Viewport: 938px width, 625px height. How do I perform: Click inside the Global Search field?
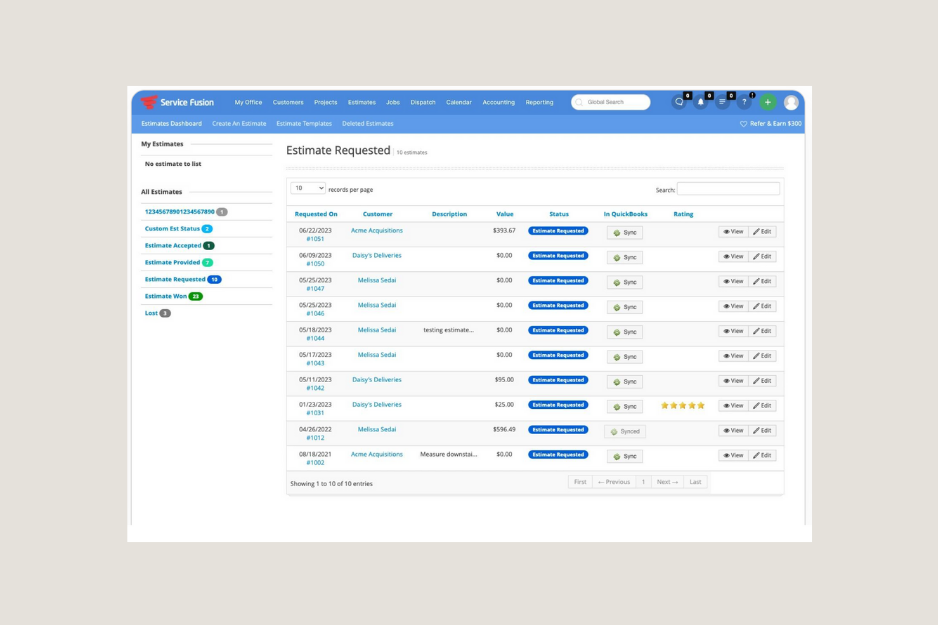coord(612,102)
